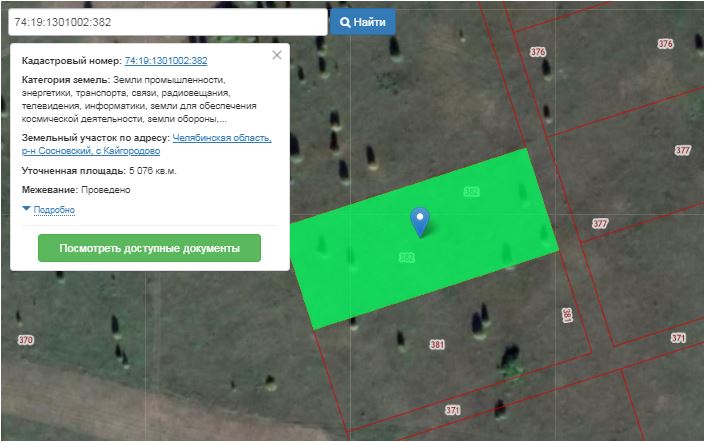
Task: Close the parcel info popup
Action: click(x=276, y=56)
